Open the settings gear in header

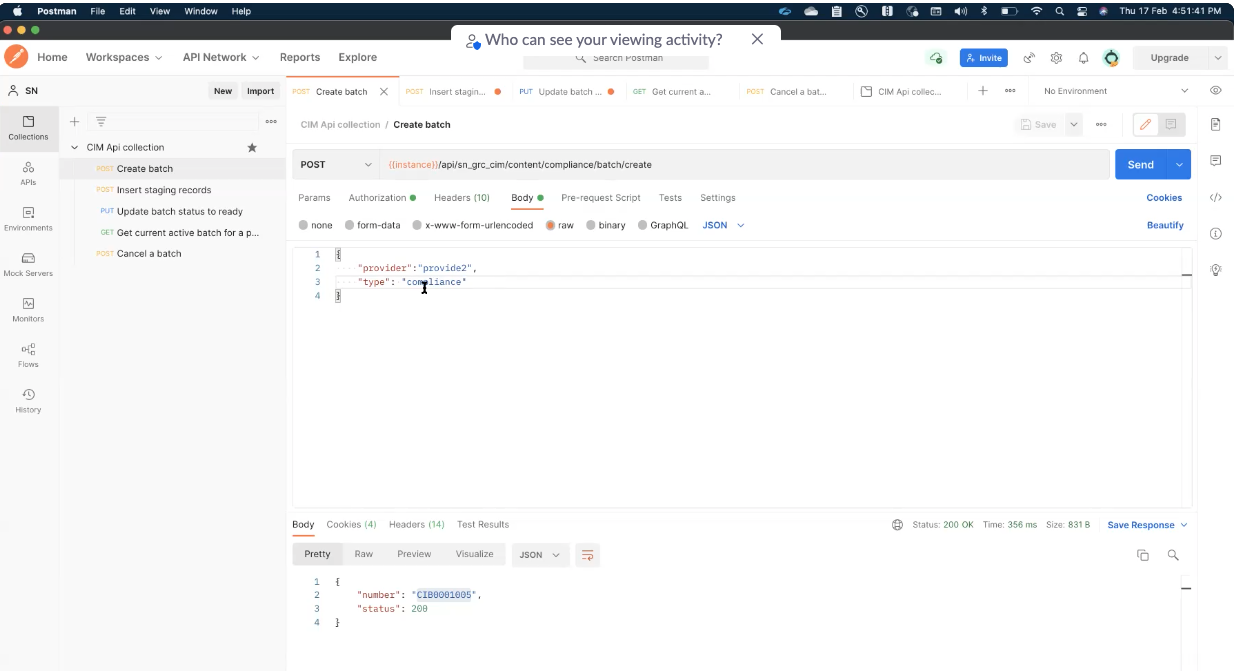(x=1056, y=58)
